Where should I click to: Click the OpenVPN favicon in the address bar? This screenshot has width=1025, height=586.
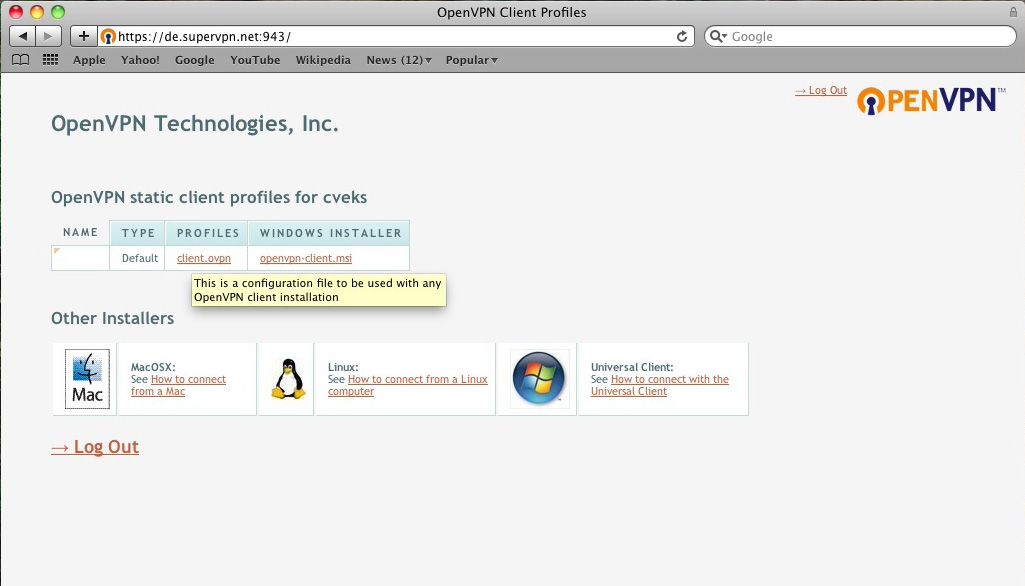point(109,37)
